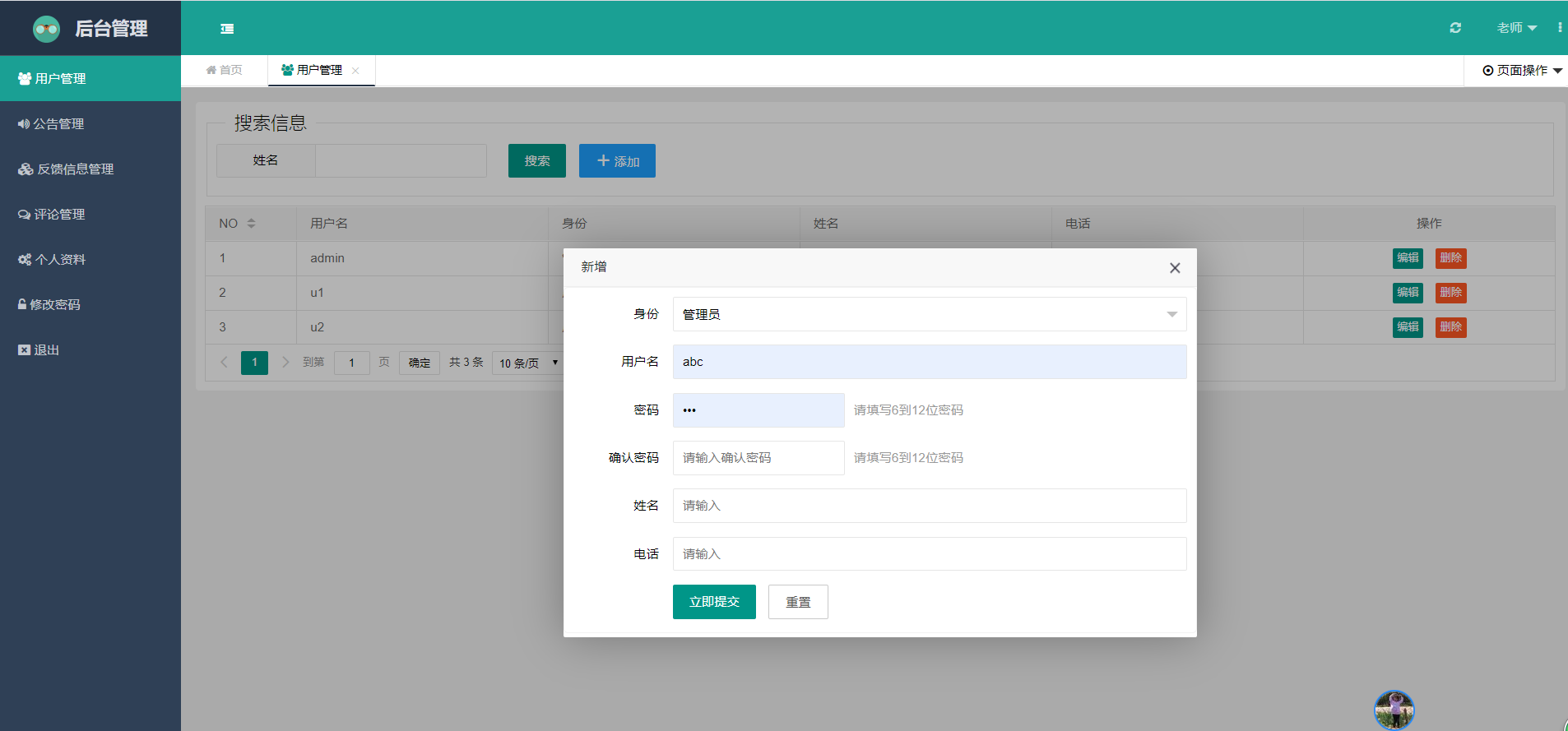
Task: Click the 电话 input field
Action: click(x=930, y=554)
